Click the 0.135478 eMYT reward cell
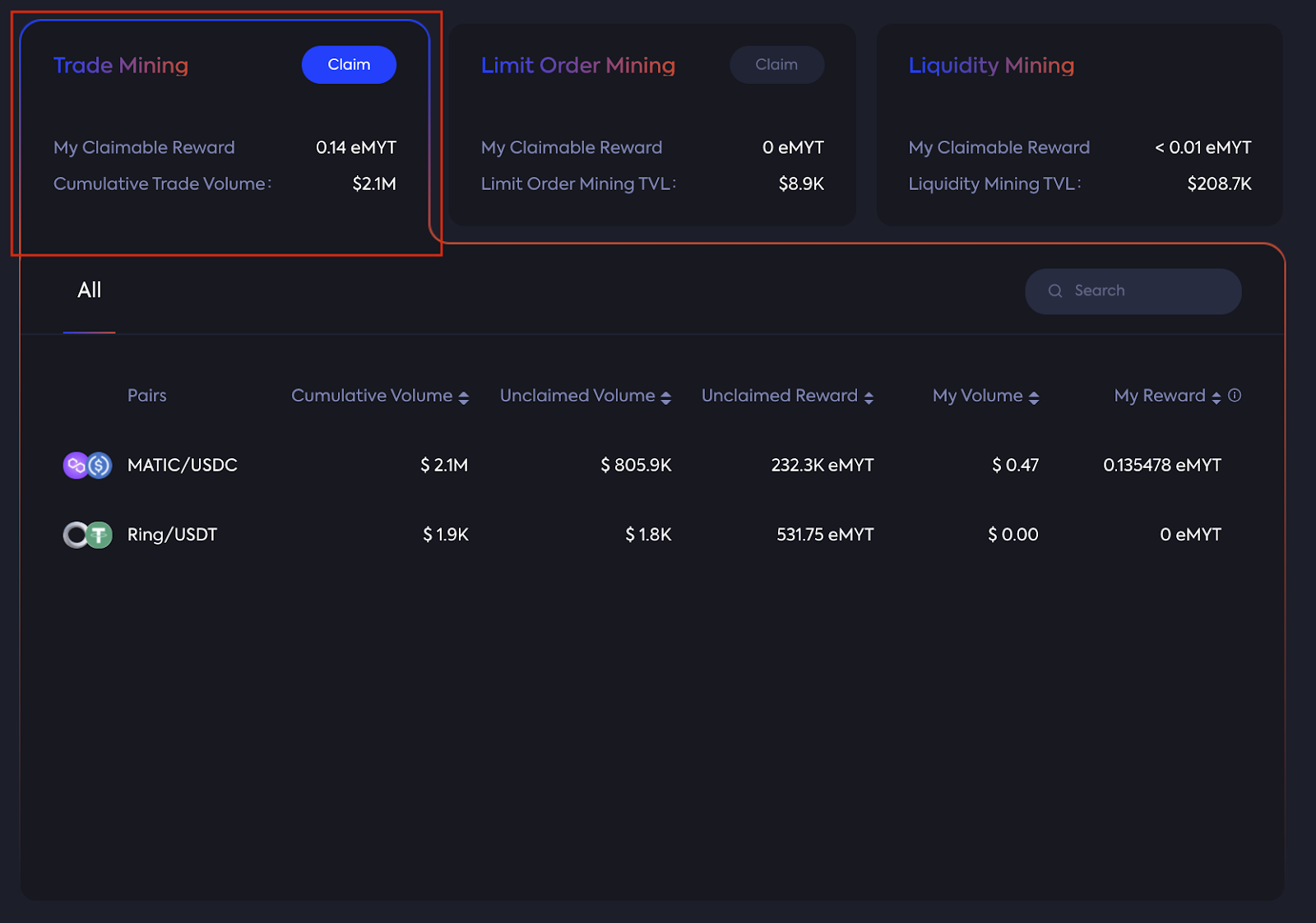 click(1162, 466)
